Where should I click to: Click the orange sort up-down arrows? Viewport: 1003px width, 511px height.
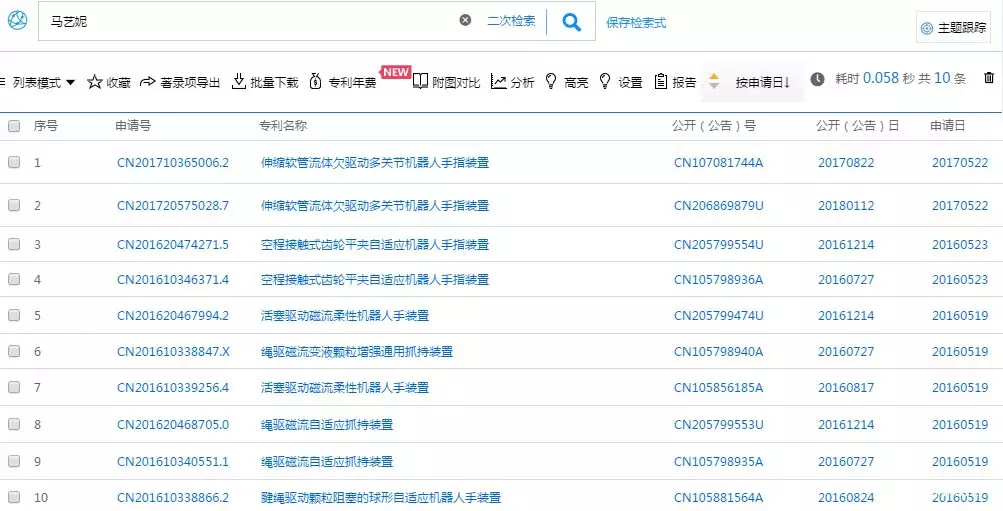(714, 81)
